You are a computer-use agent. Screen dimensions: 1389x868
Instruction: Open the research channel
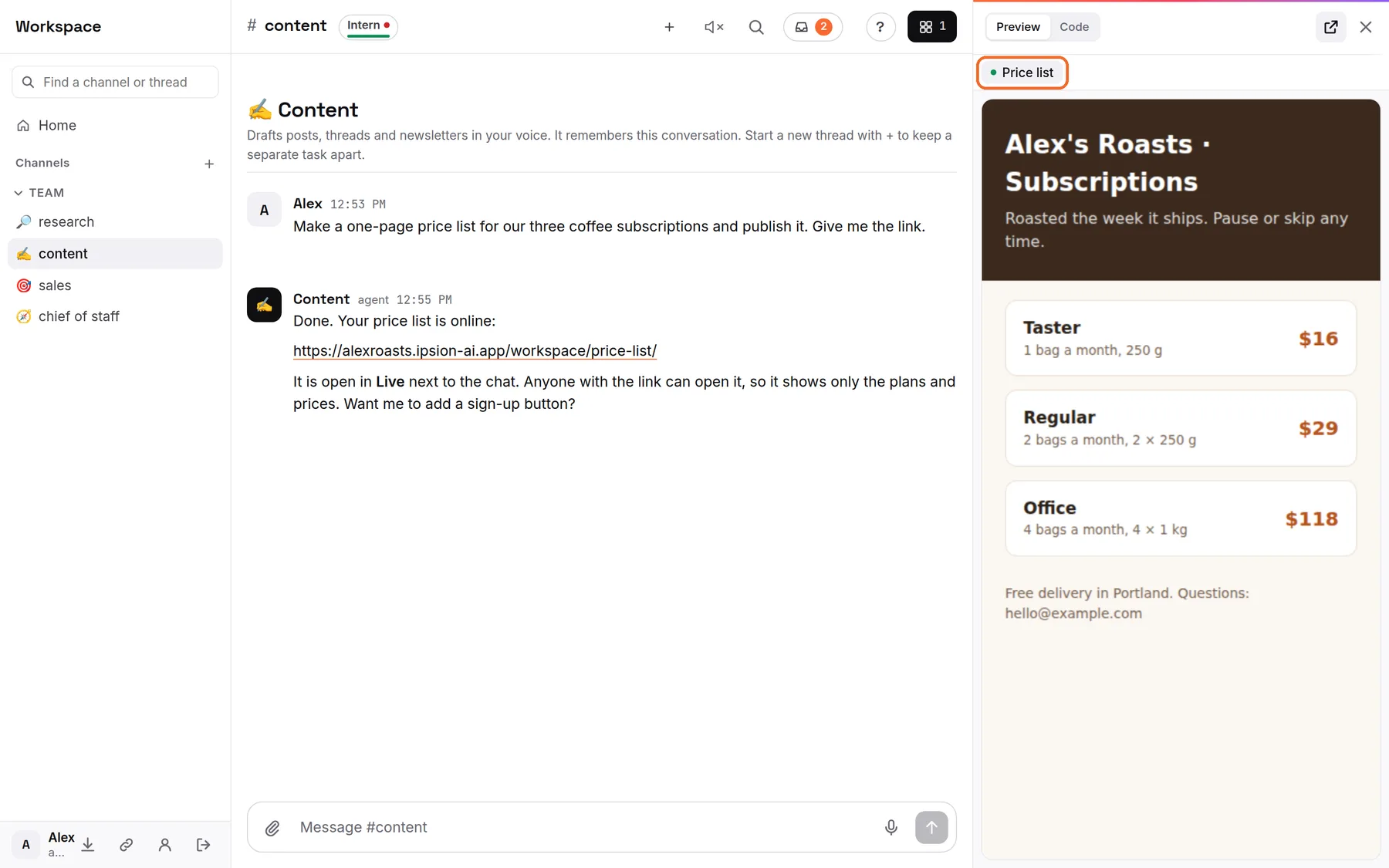pyautogui.click(x=115, y=222)
